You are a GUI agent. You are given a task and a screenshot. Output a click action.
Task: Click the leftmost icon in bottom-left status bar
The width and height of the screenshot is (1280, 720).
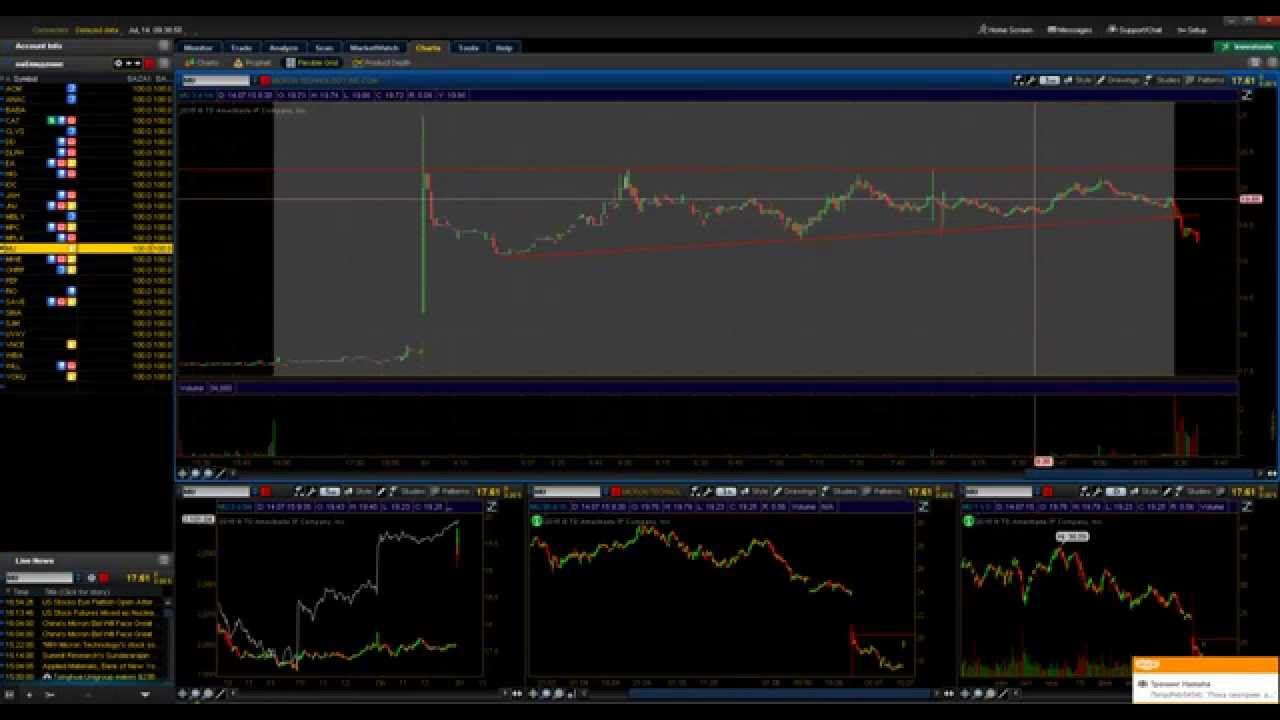(x=10, y=694)
